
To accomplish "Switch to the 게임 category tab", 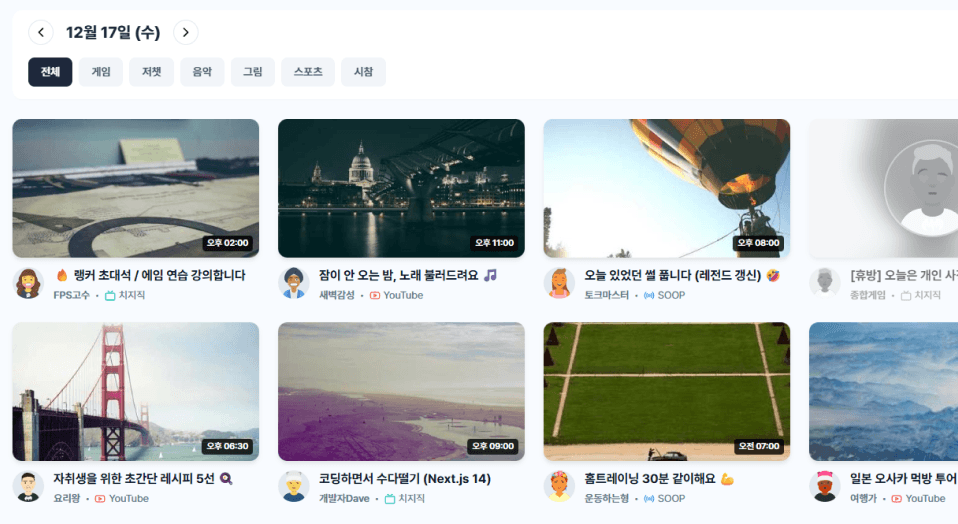I will click(x=101, y=72).
